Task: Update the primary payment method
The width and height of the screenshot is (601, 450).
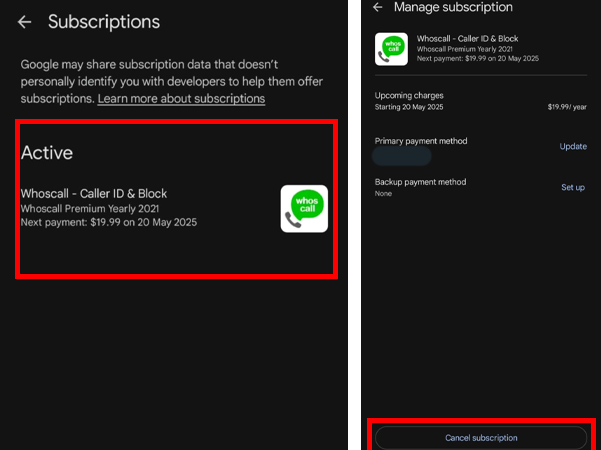Action: [x=573, y=146]
